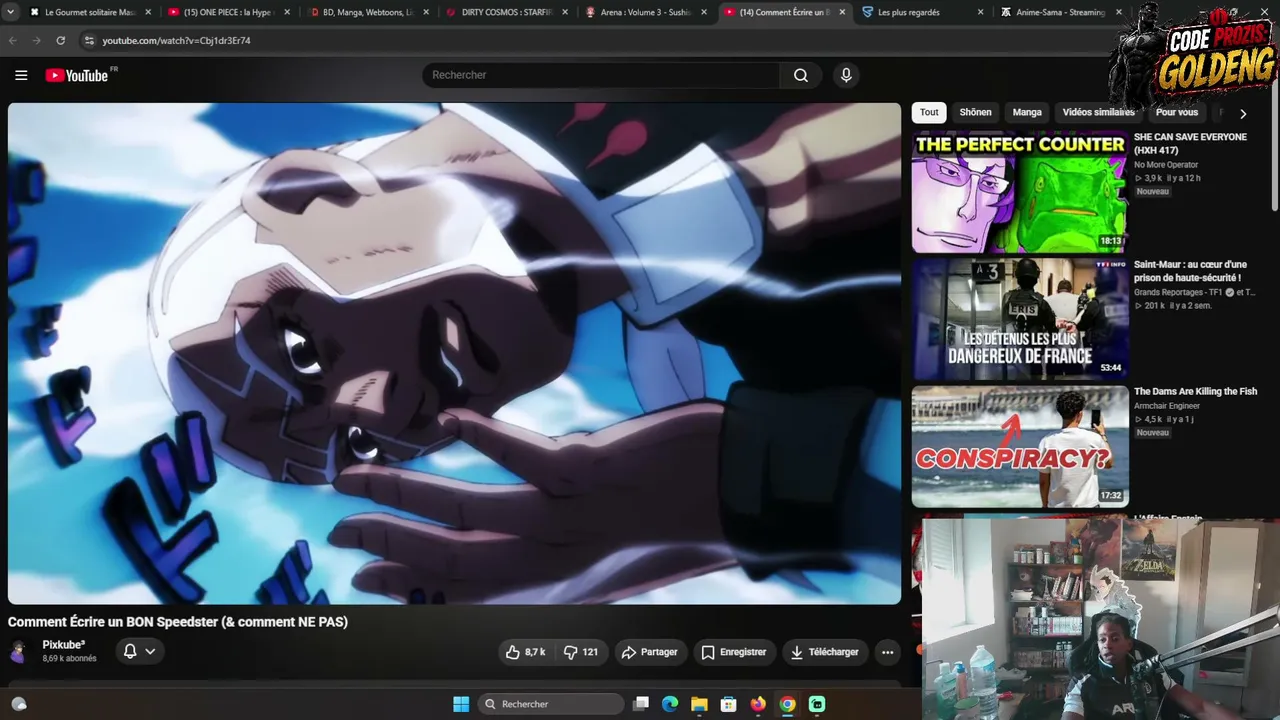The image size is (1280, 720).
Task: Go forward using the browser forward arrow
Action: [x=36, y=41]
